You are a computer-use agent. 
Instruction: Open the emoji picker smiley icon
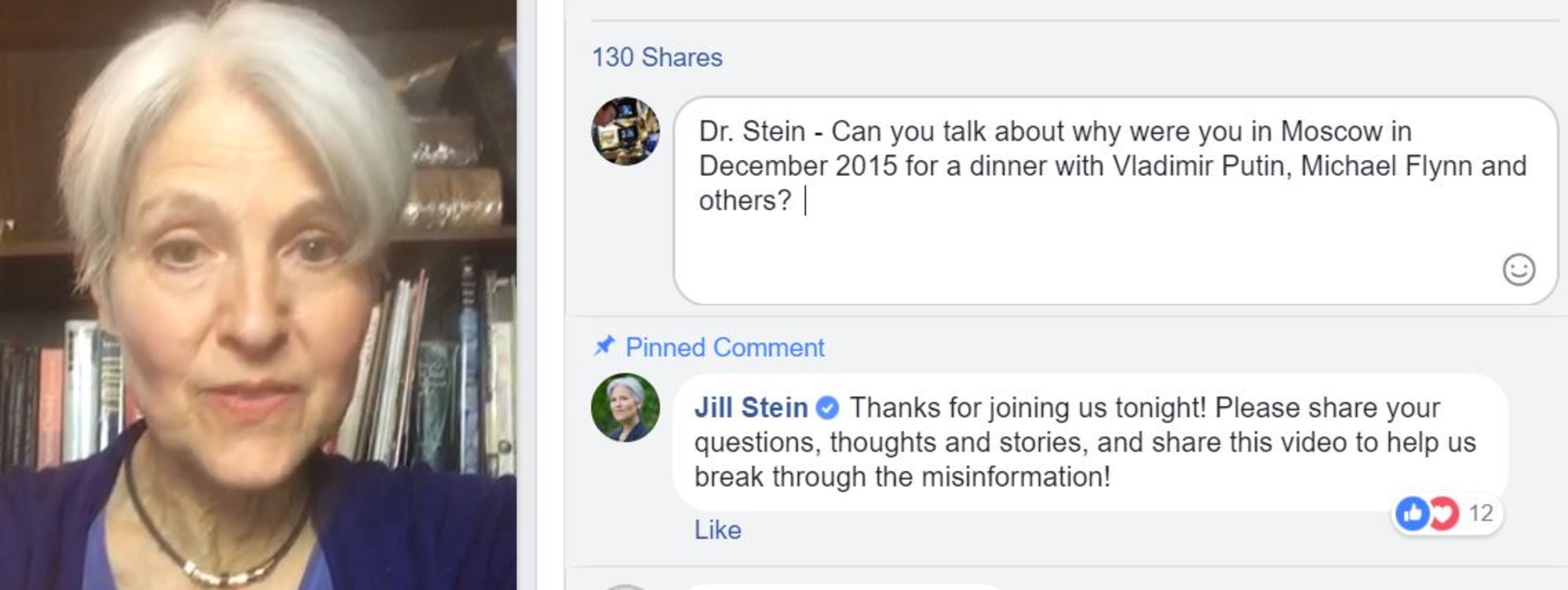1519,270
